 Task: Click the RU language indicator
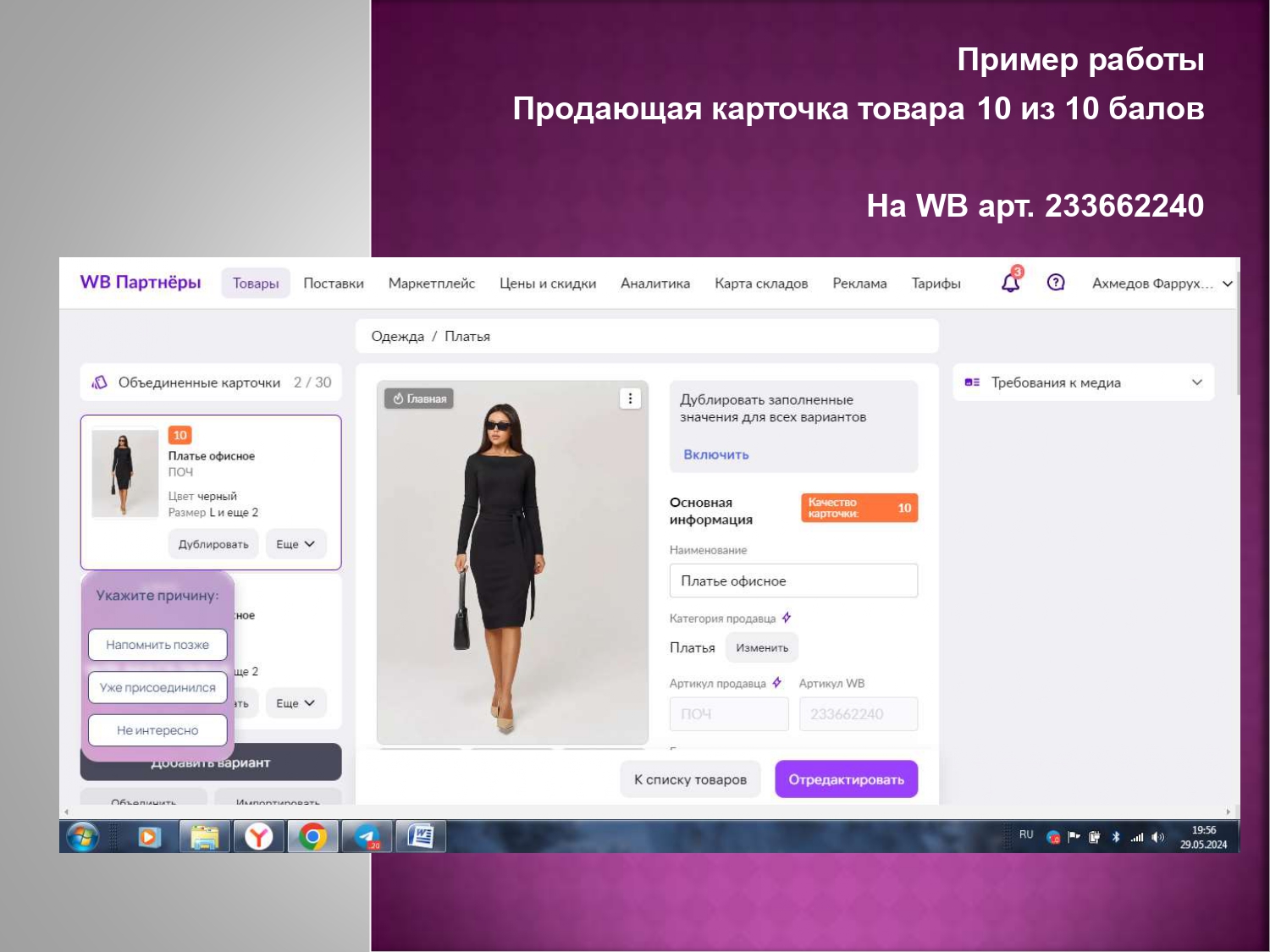[x=1026, y=835]
